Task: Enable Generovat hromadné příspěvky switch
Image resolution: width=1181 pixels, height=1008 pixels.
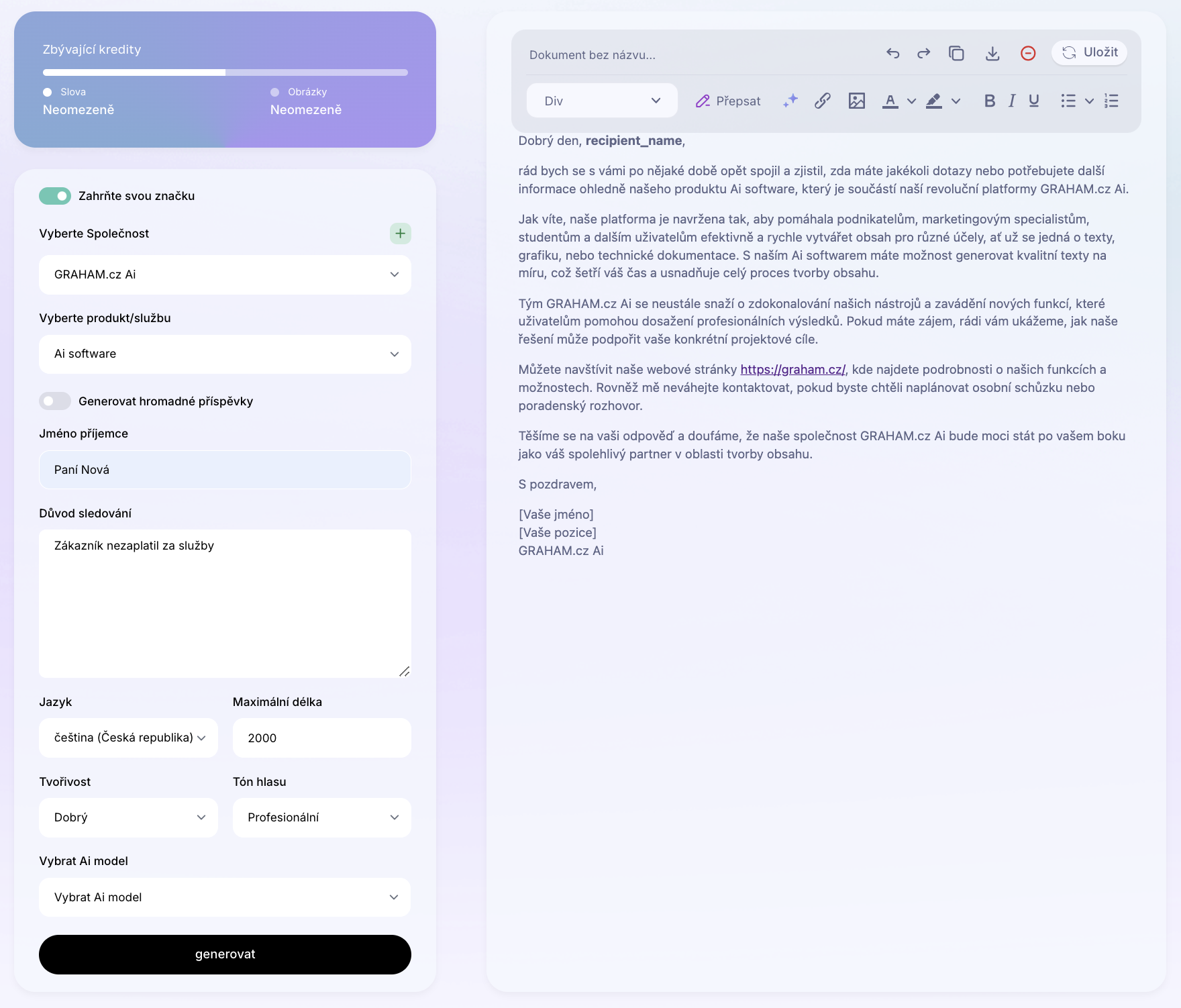Action: [x=55, y=401]
